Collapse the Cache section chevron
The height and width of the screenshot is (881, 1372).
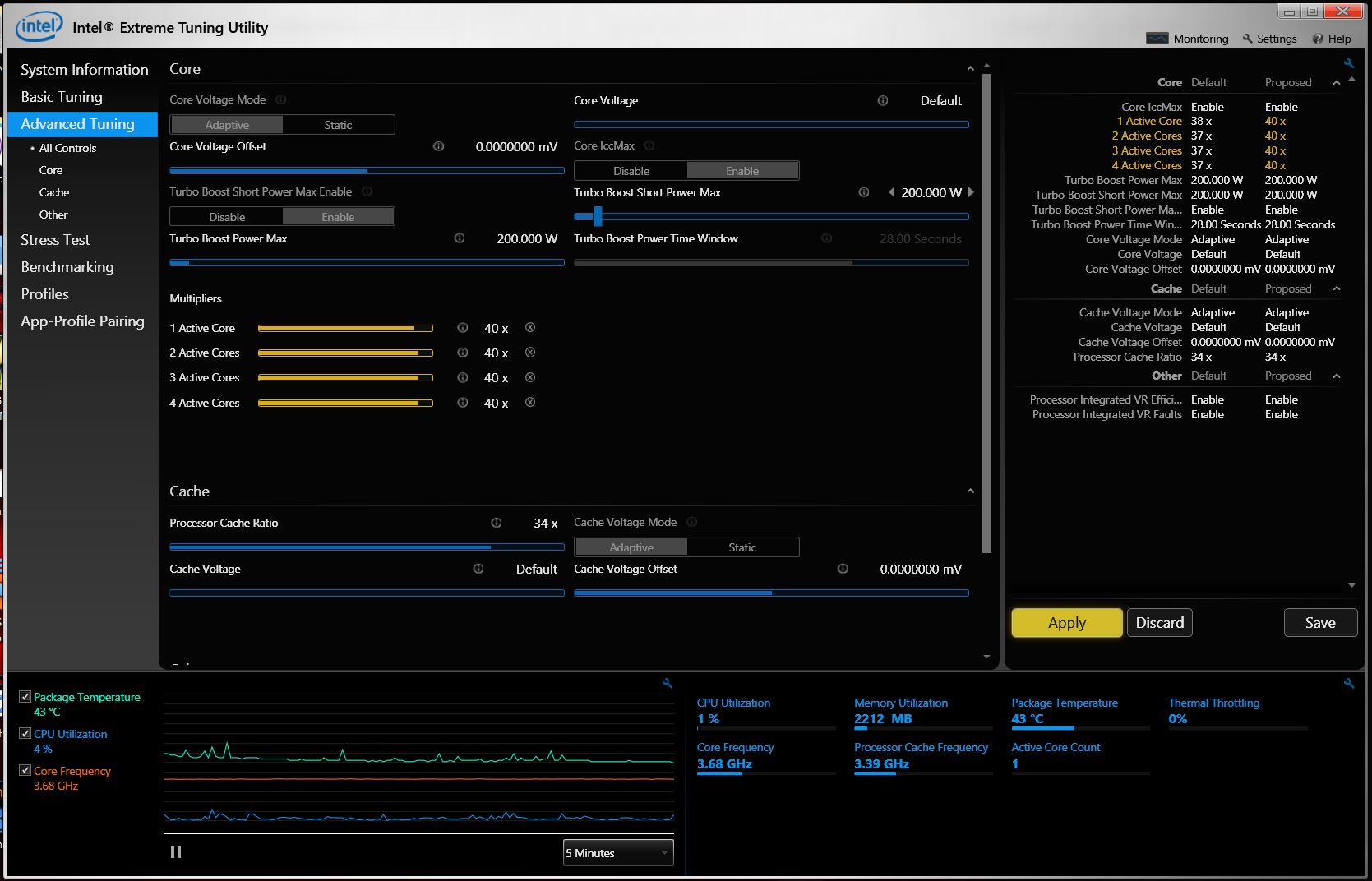970,491
